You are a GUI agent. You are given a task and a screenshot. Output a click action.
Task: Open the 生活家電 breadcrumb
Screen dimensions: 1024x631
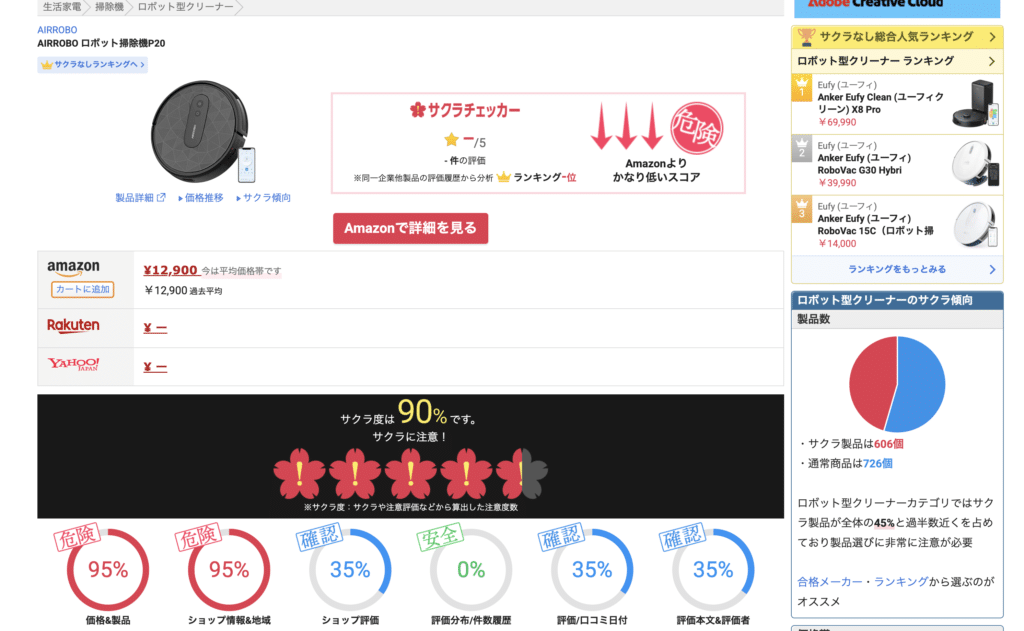[x=61, y=7]
